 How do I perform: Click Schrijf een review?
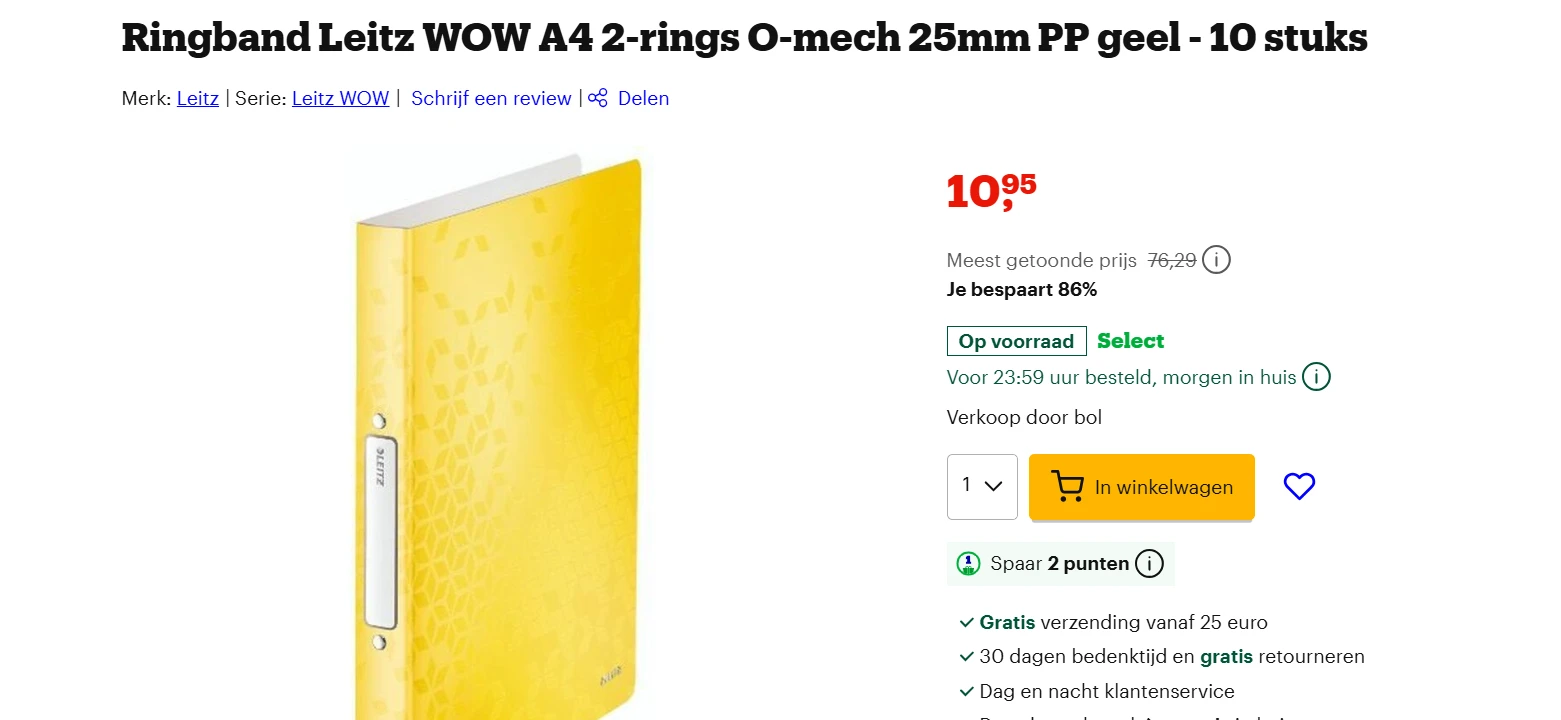tap(491, 98)
